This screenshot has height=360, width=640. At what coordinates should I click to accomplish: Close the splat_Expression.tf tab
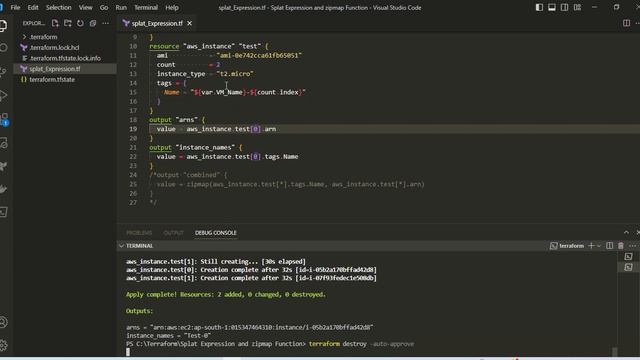189,23
